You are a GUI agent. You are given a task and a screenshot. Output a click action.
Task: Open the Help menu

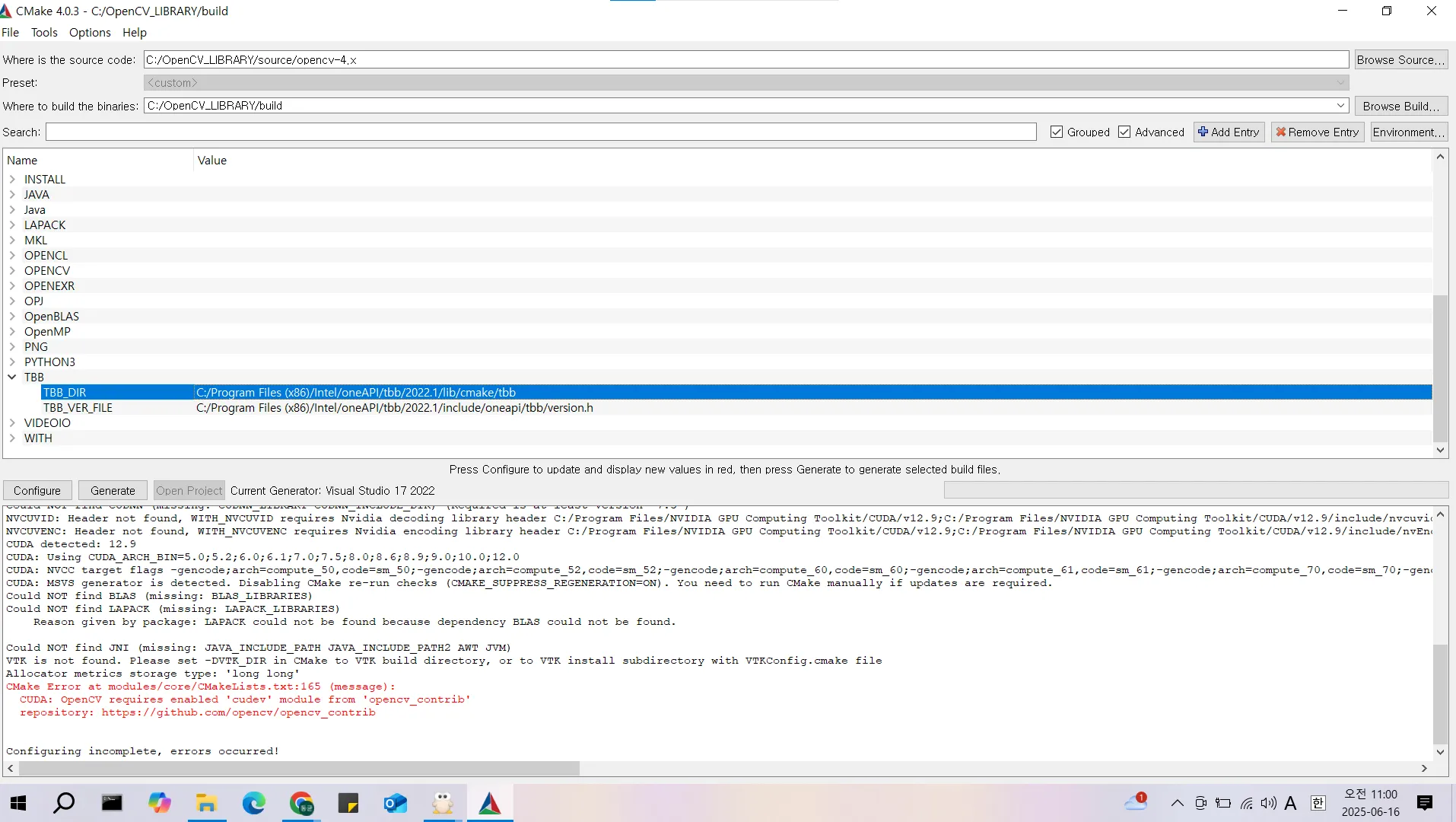pyautogui.click(x=135, y=32)
